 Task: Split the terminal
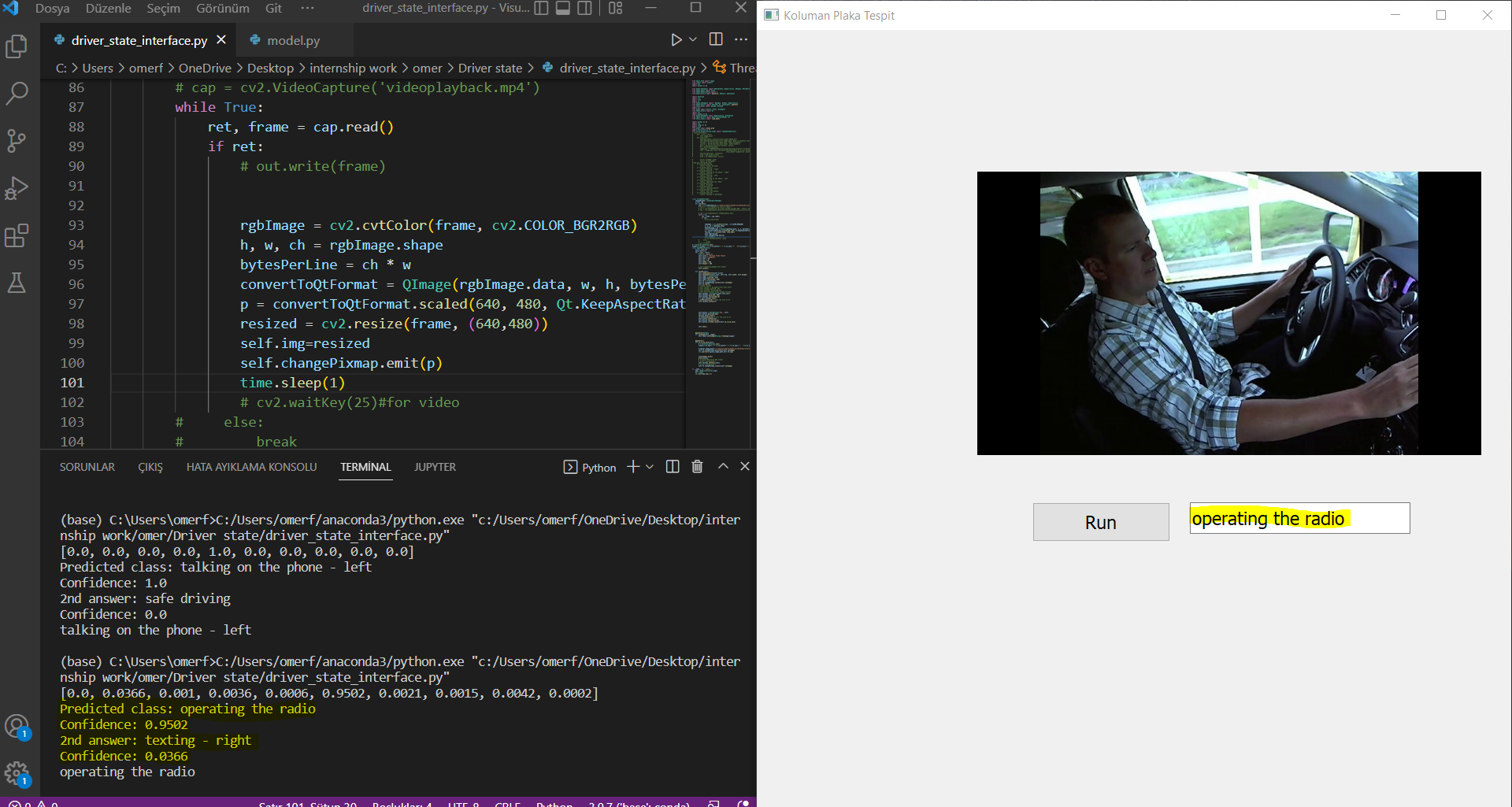[672, 466]
